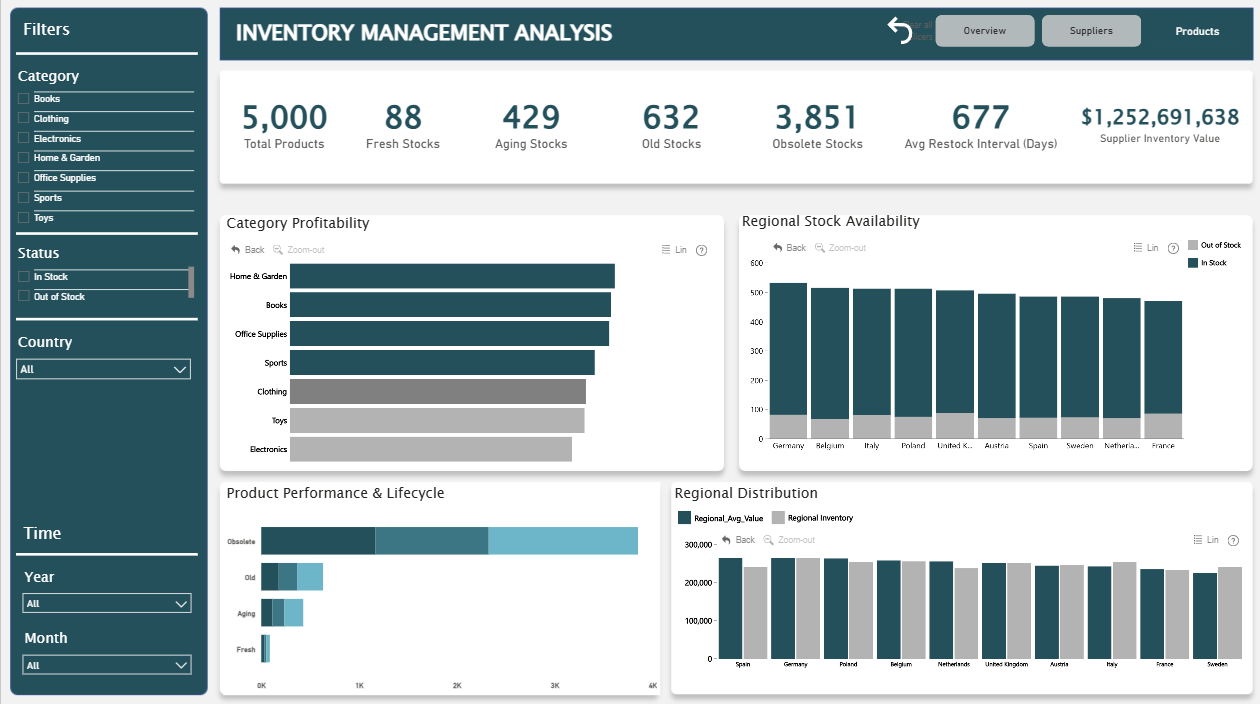The width and height of the screenshot is (1260, 704).
Task: Open the Country dropdown
Action: point(104,369)
